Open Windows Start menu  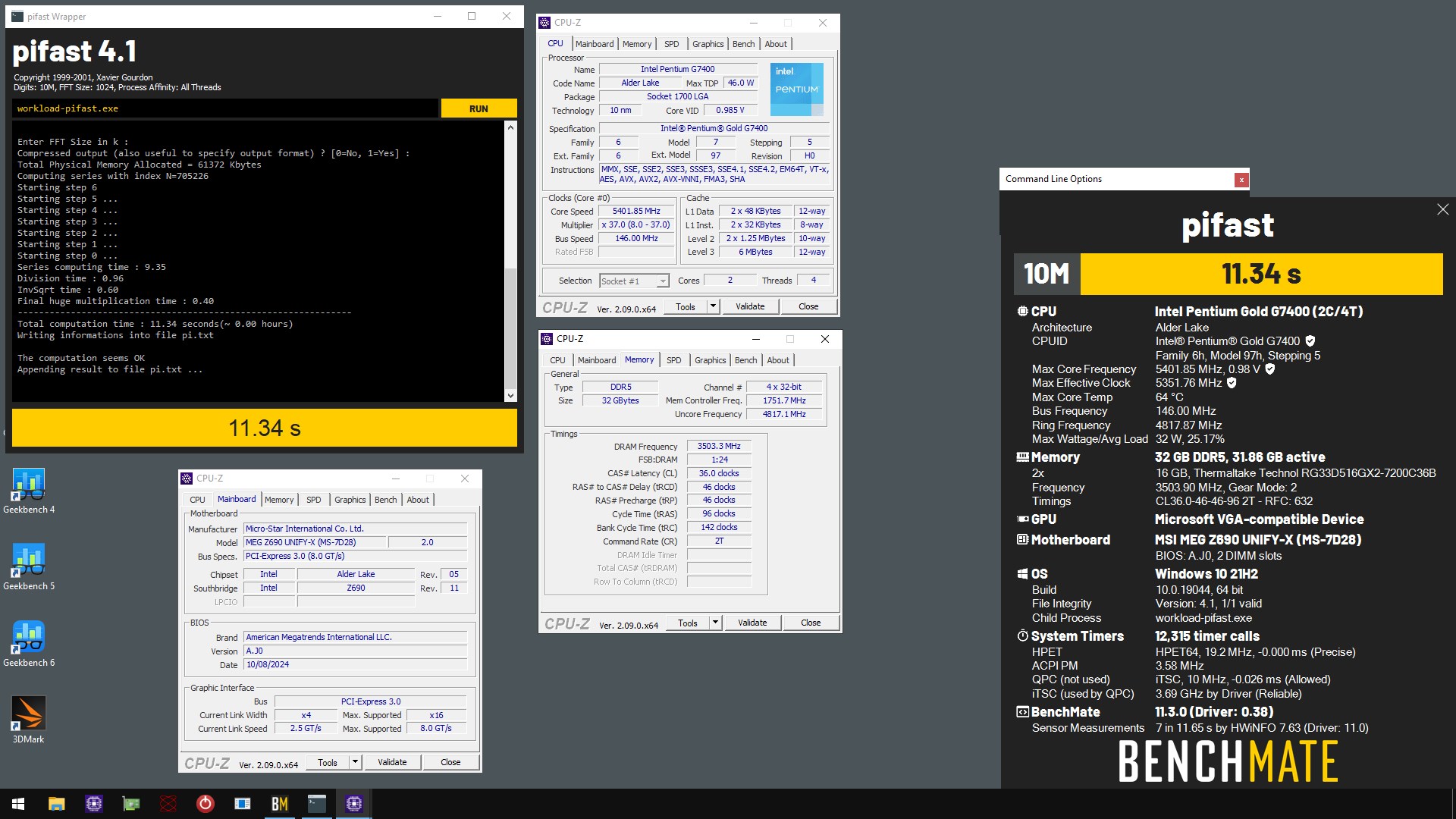18,804
